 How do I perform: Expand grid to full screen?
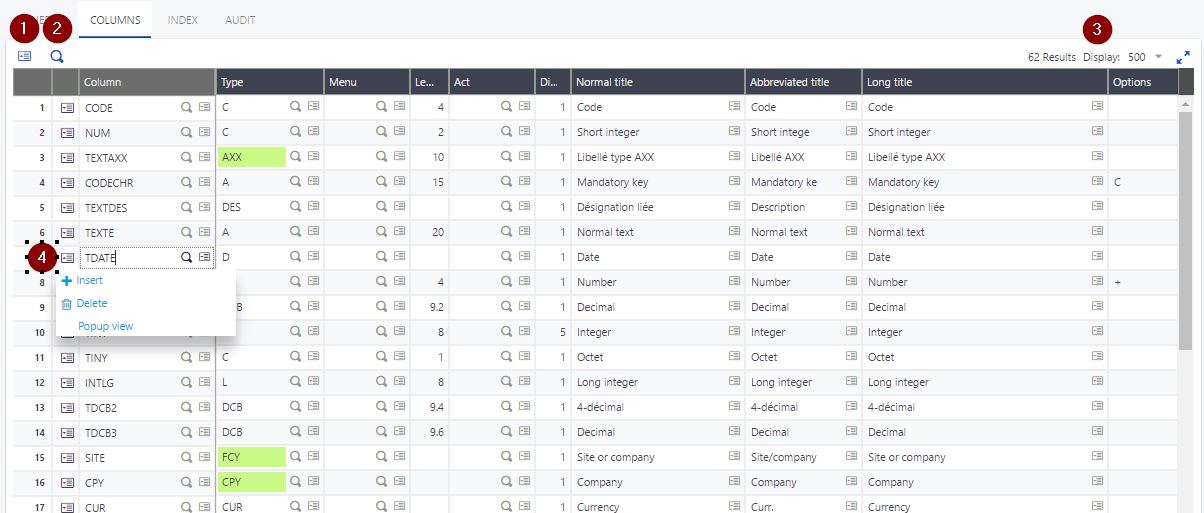pos(1183,58)
